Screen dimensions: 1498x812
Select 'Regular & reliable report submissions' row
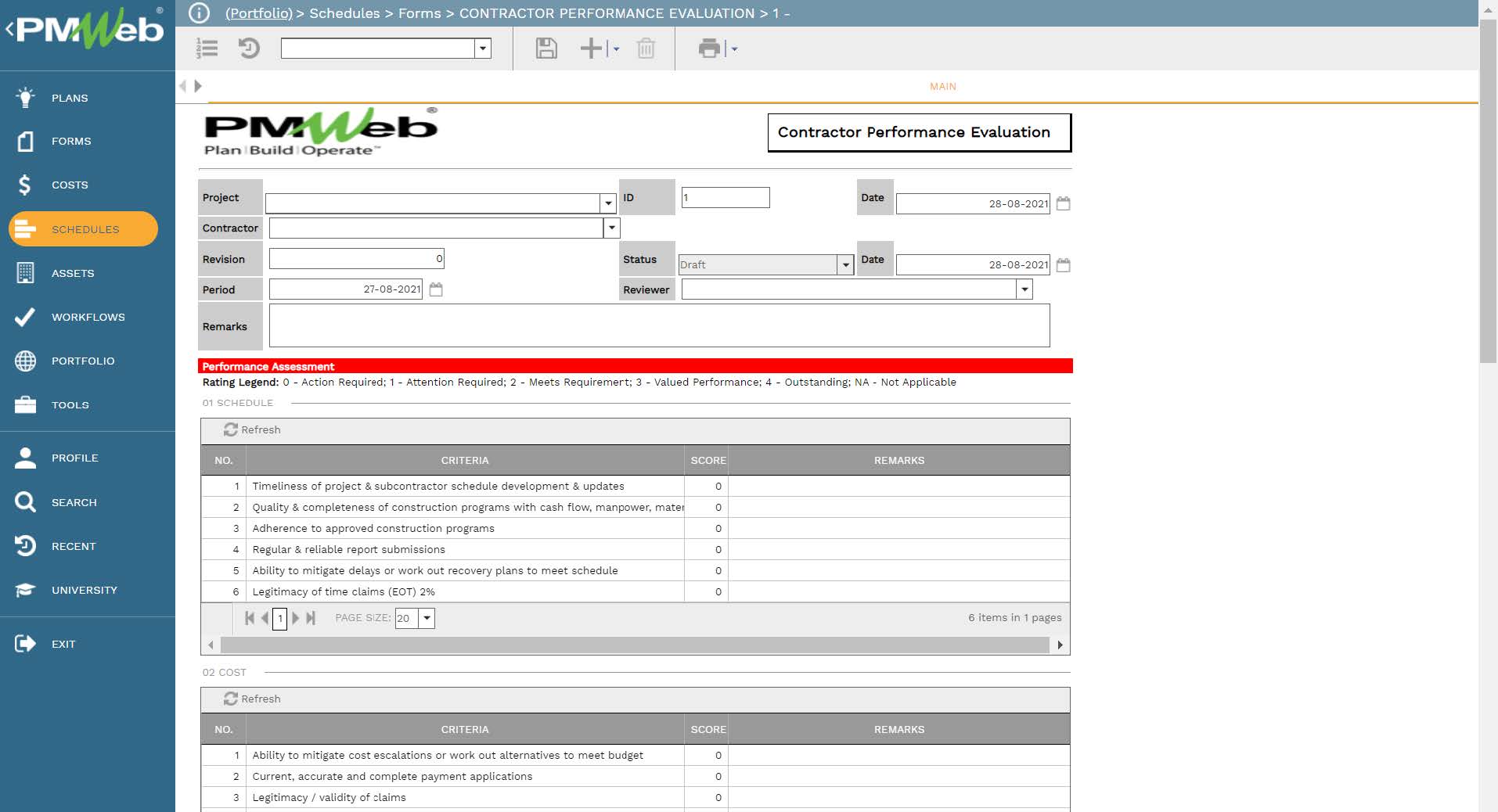click(x=636, y=549)
